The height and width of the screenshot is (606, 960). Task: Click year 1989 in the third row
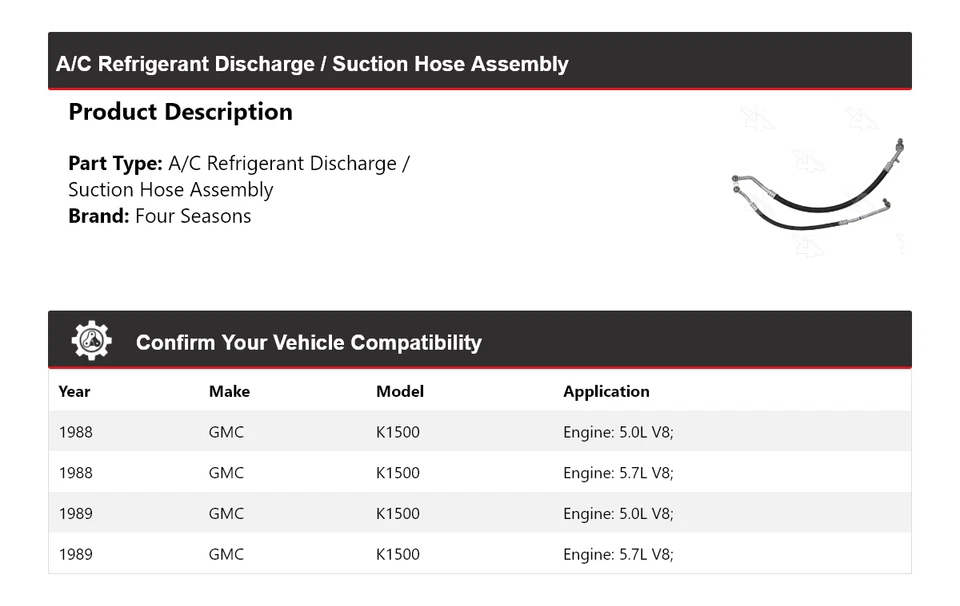click(75, 513)
